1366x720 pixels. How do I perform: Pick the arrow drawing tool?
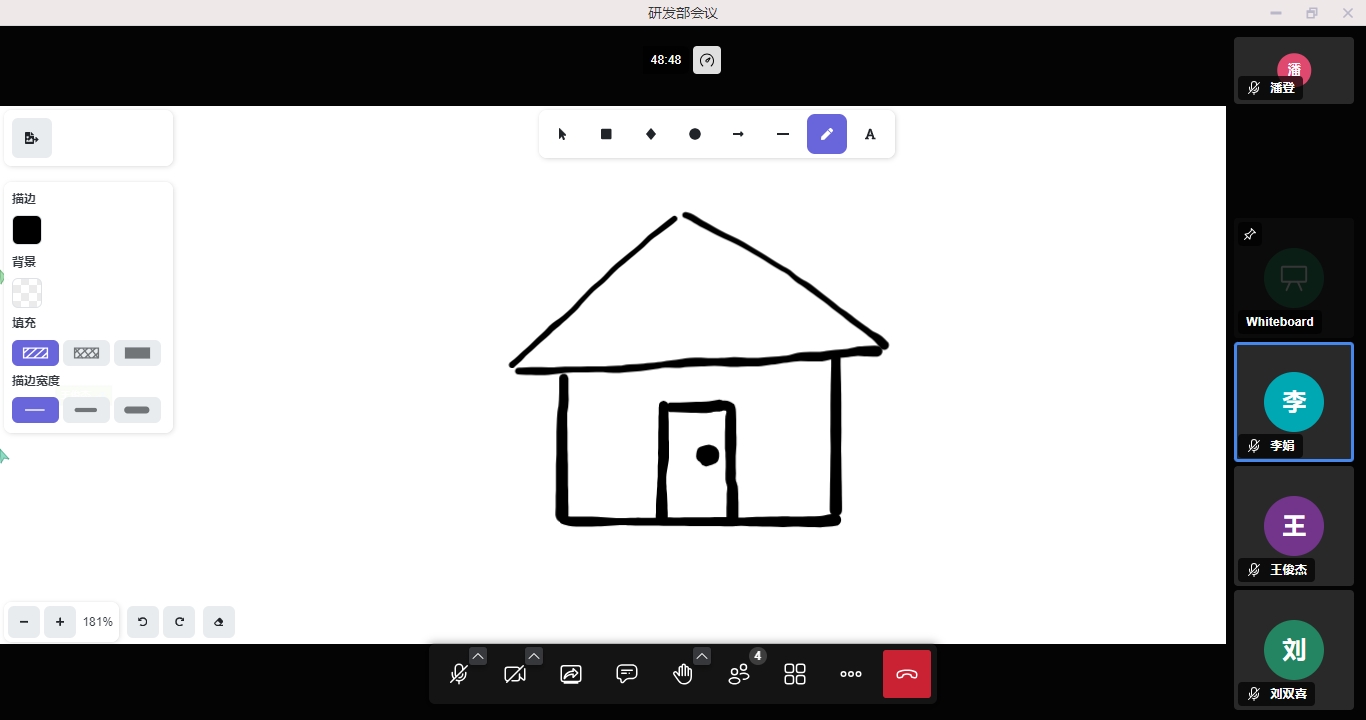point(739,134)
